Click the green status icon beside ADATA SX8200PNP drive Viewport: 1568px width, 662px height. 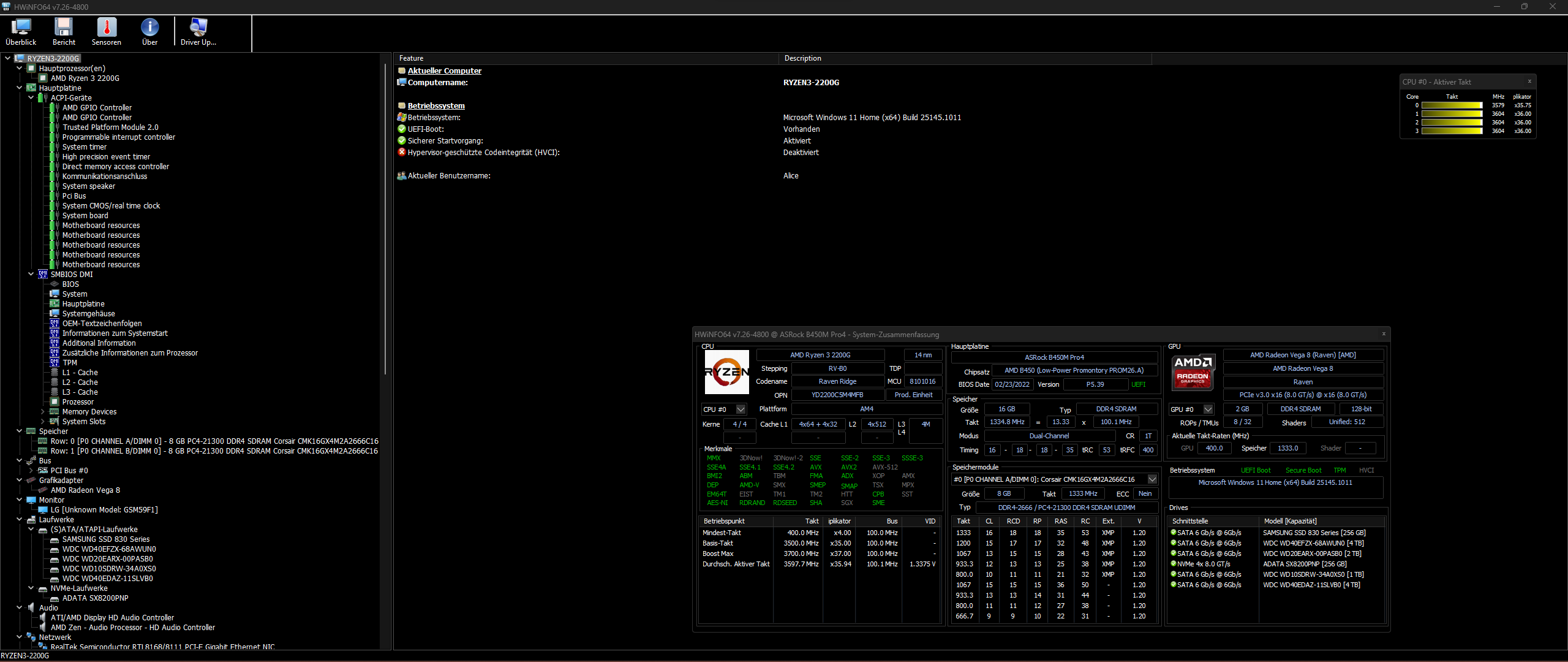click(x=1173, y=564)
